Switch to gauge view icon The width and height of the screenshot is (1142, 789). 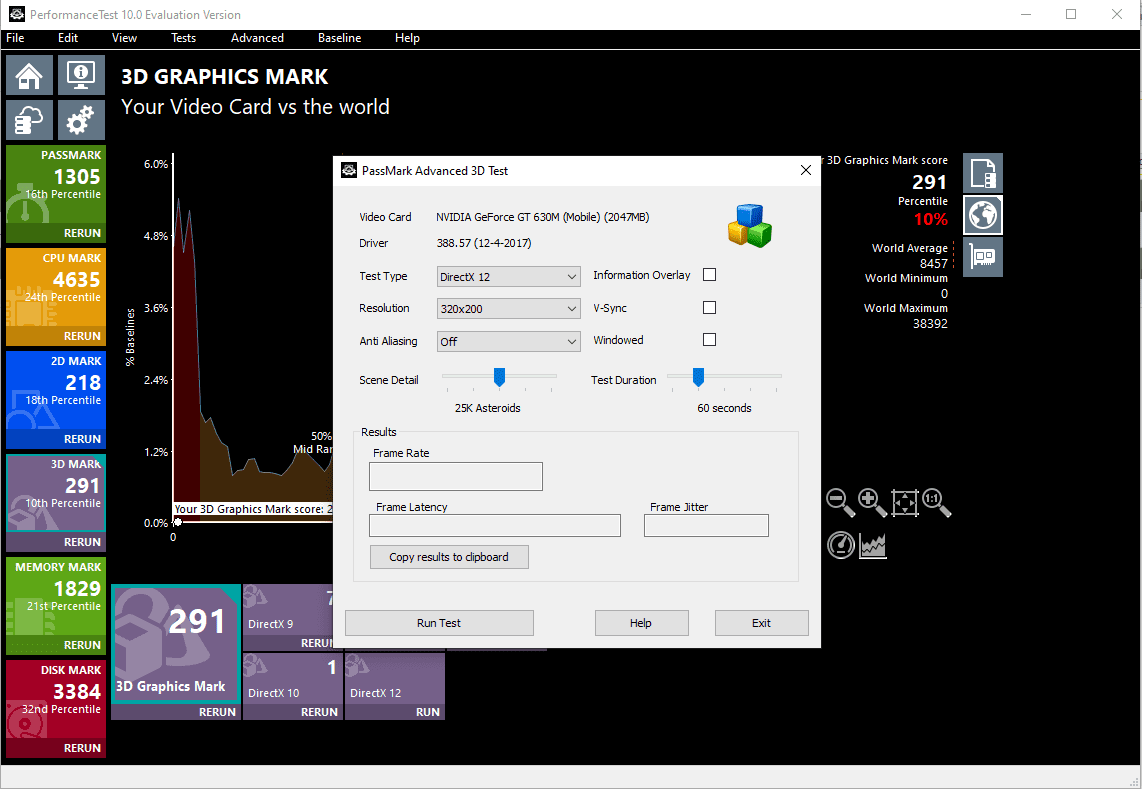point(841,545)
